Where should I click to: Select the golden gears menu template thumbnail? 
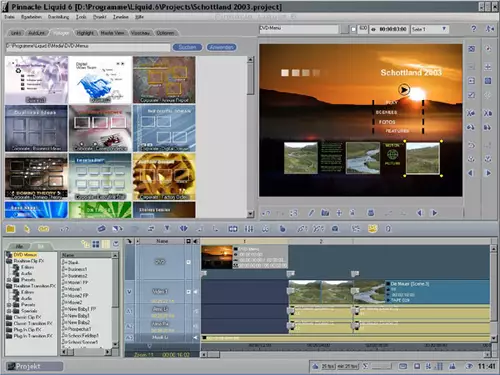coord(164,176)
